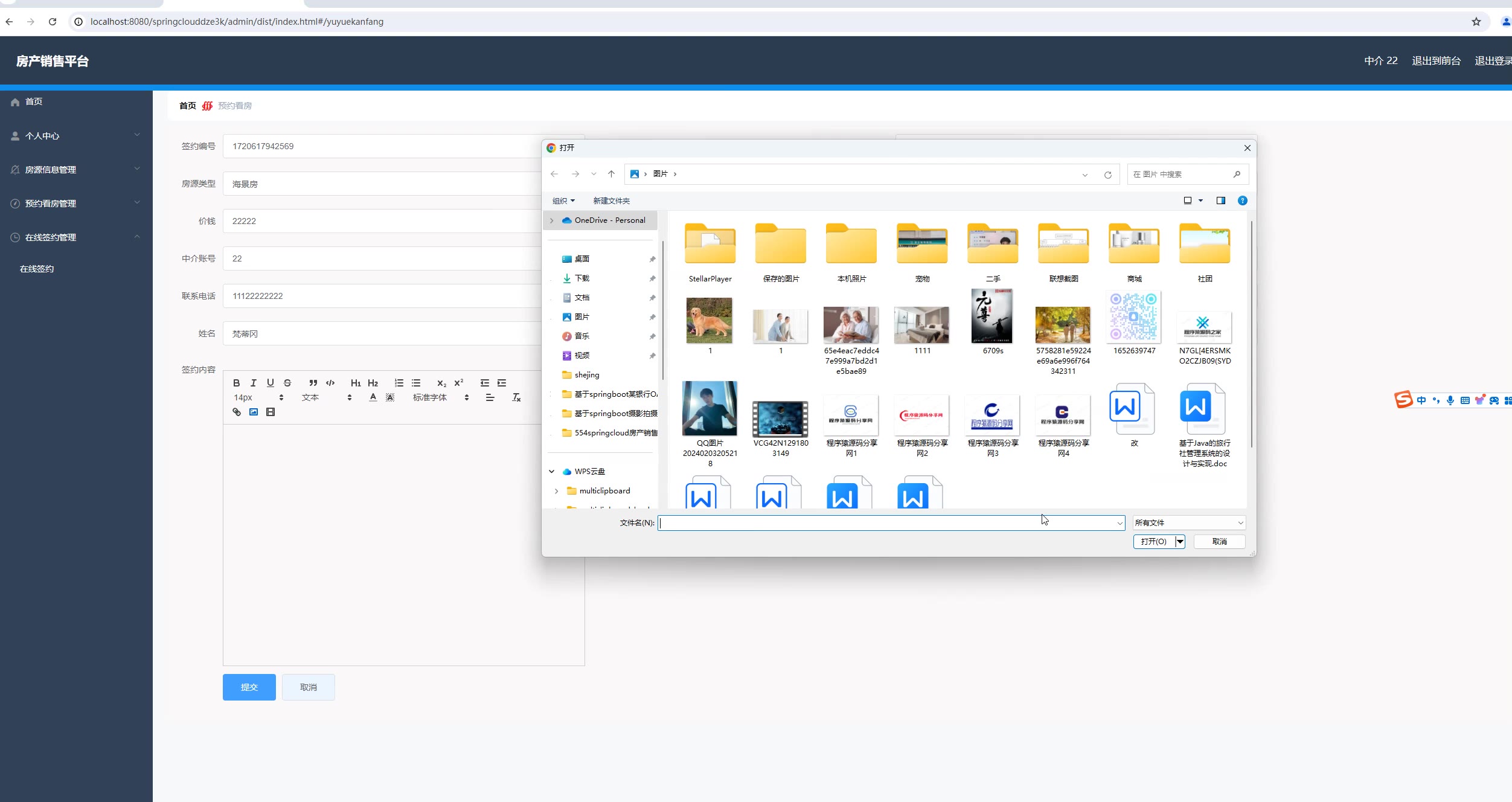Screen dimensions: 1512x802
Task: Click the clear formatting icon
Action: pos(516,397)
